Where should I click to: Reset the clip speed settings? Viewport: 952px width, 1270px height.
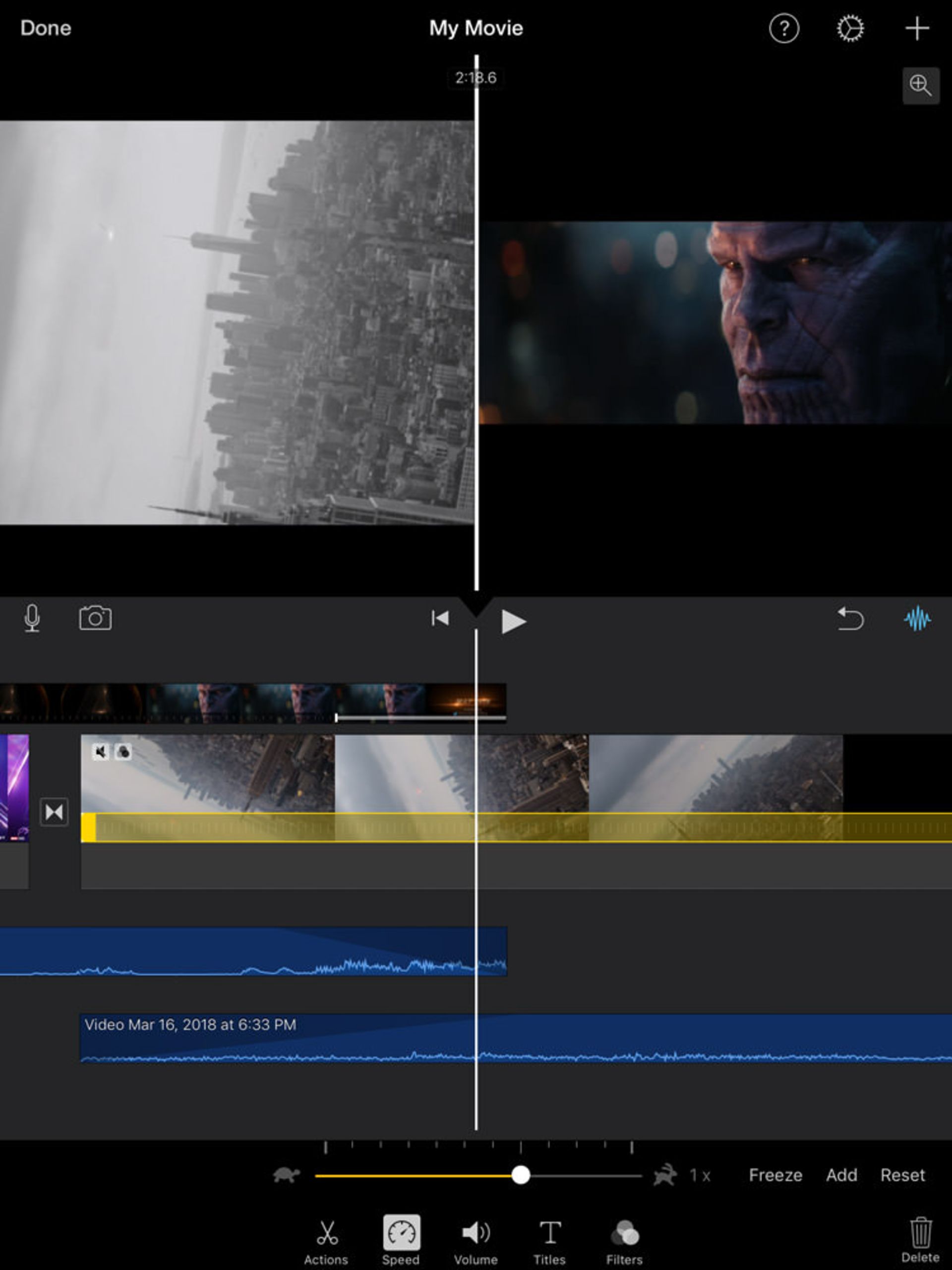902,1175
